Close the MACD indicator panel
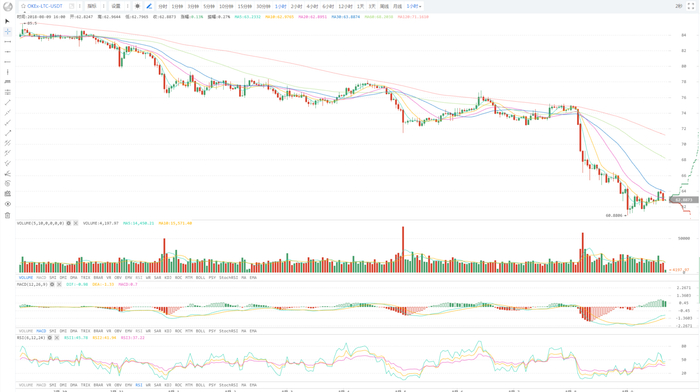 click(x=59, y=284)
